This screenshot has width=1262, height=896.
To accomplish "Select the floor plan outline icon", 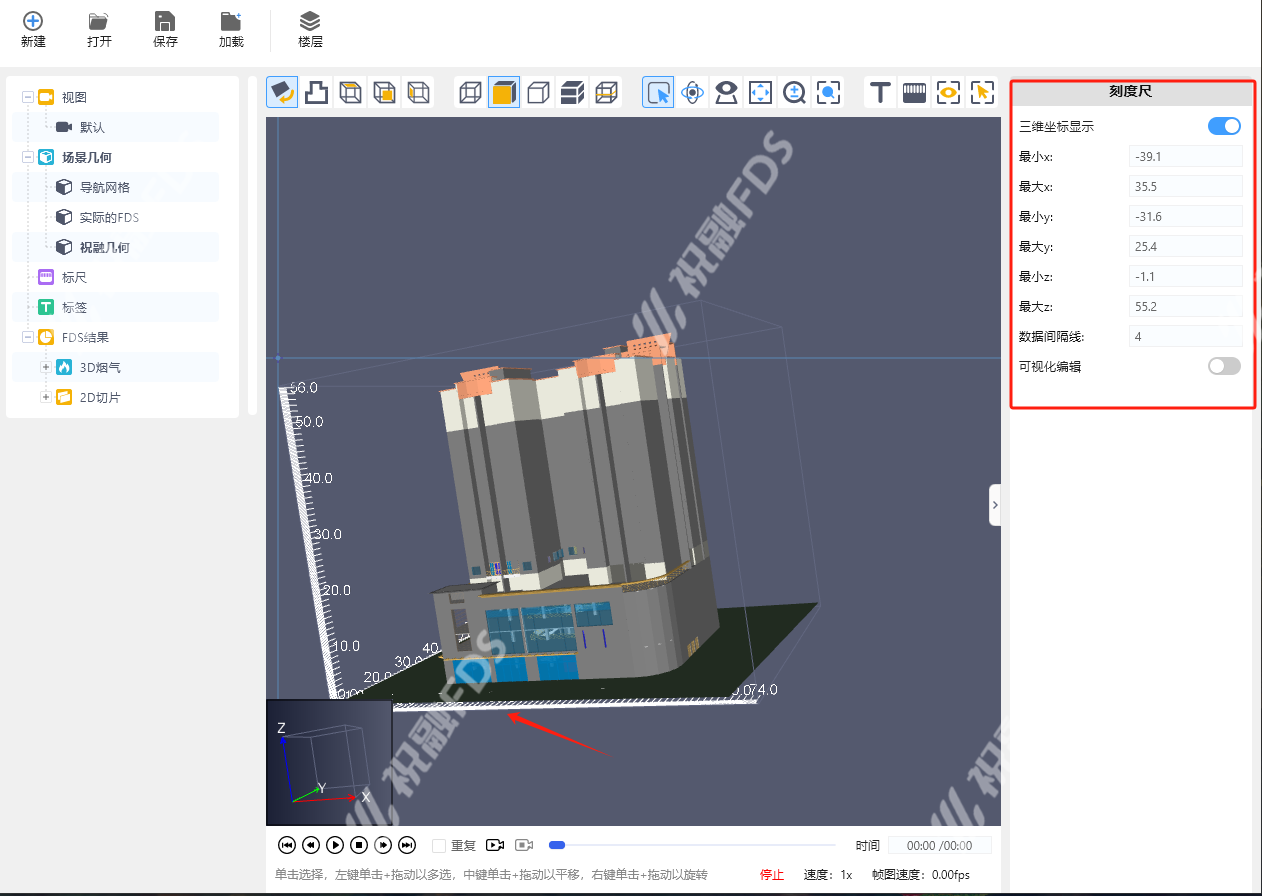I will point(316,93).
